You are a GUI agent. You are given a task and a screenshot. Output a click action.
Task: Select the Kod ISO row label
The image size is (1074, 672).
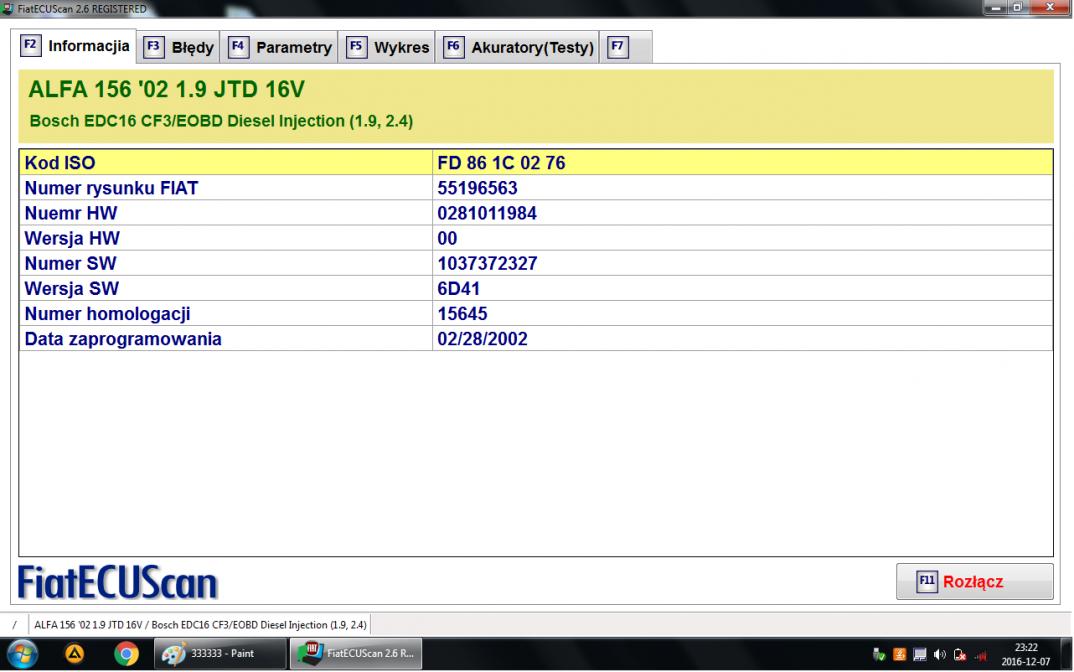click(60, 163)
